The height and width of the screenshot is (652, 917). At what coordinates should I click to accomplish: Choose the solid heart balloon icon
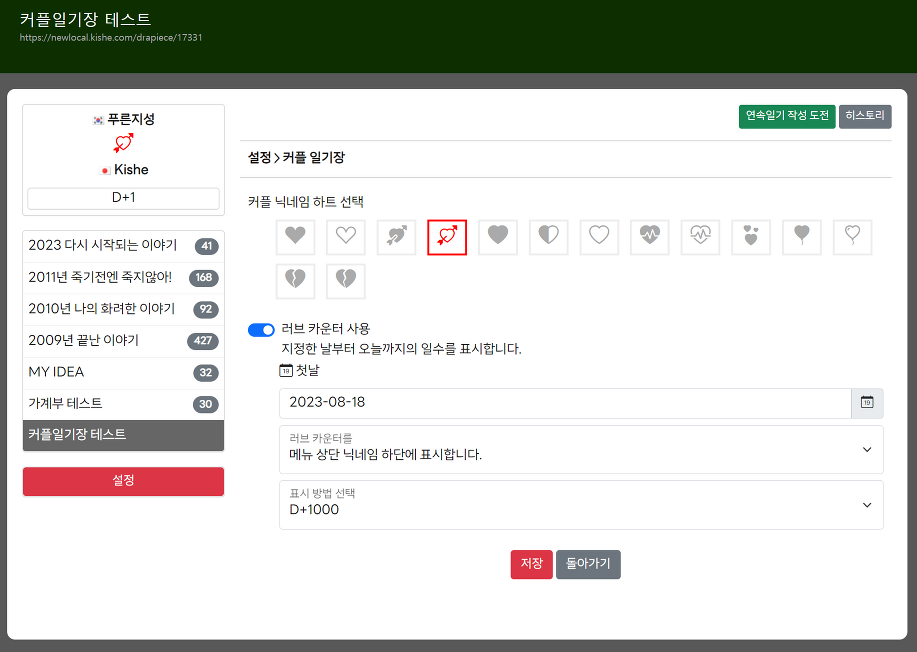[802, 237]
